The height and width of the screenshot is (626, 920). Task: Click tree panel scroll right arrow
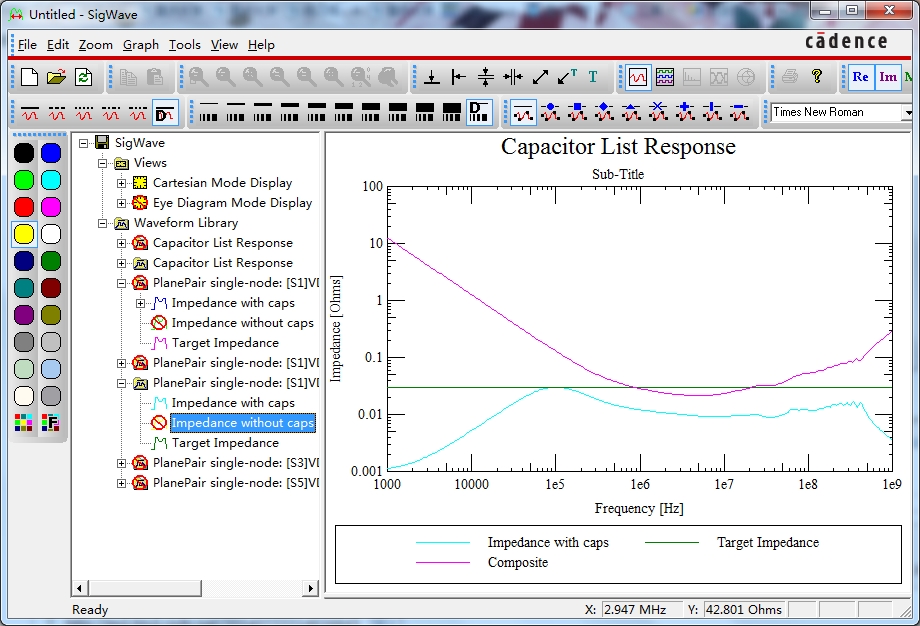pos(310,588)
